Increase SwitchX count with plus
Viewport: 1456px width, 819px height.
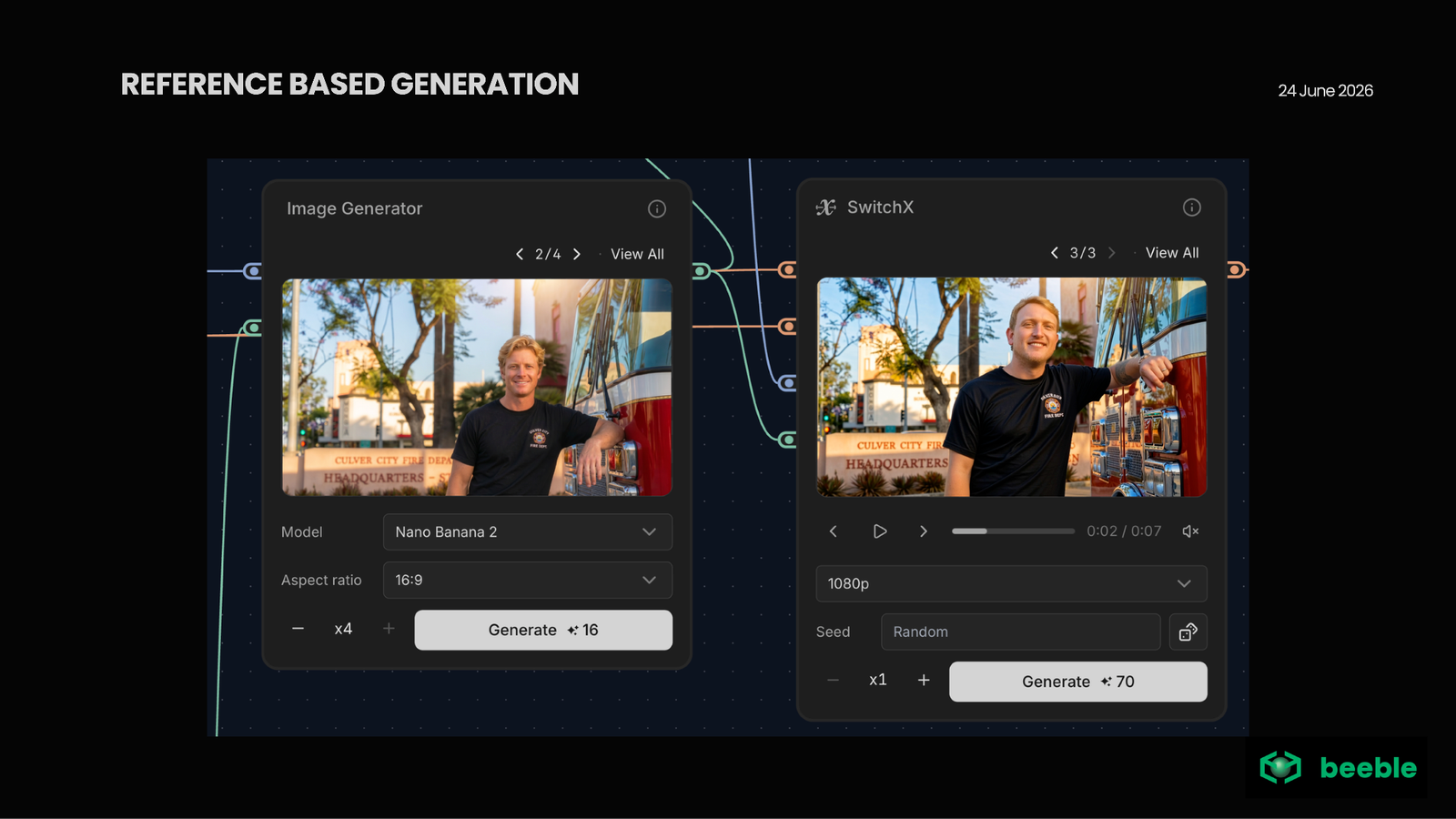click(924, 681)
